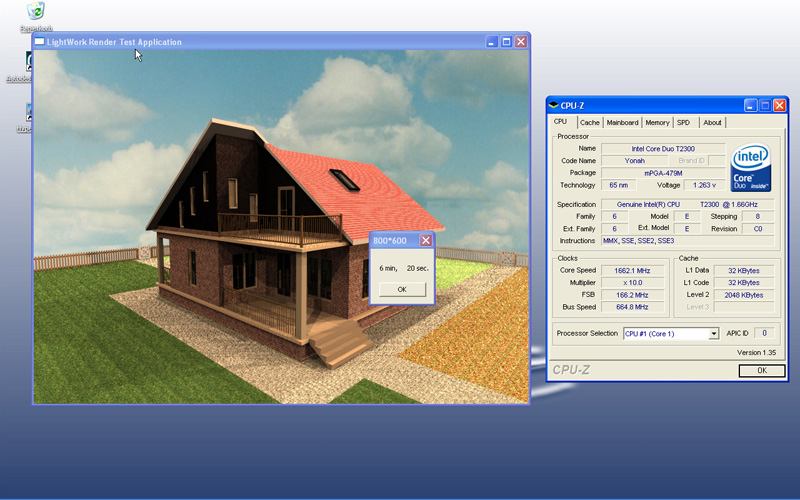Click the Stepping value 8
This screenshot has height=500, width=800.
(758, 216)
